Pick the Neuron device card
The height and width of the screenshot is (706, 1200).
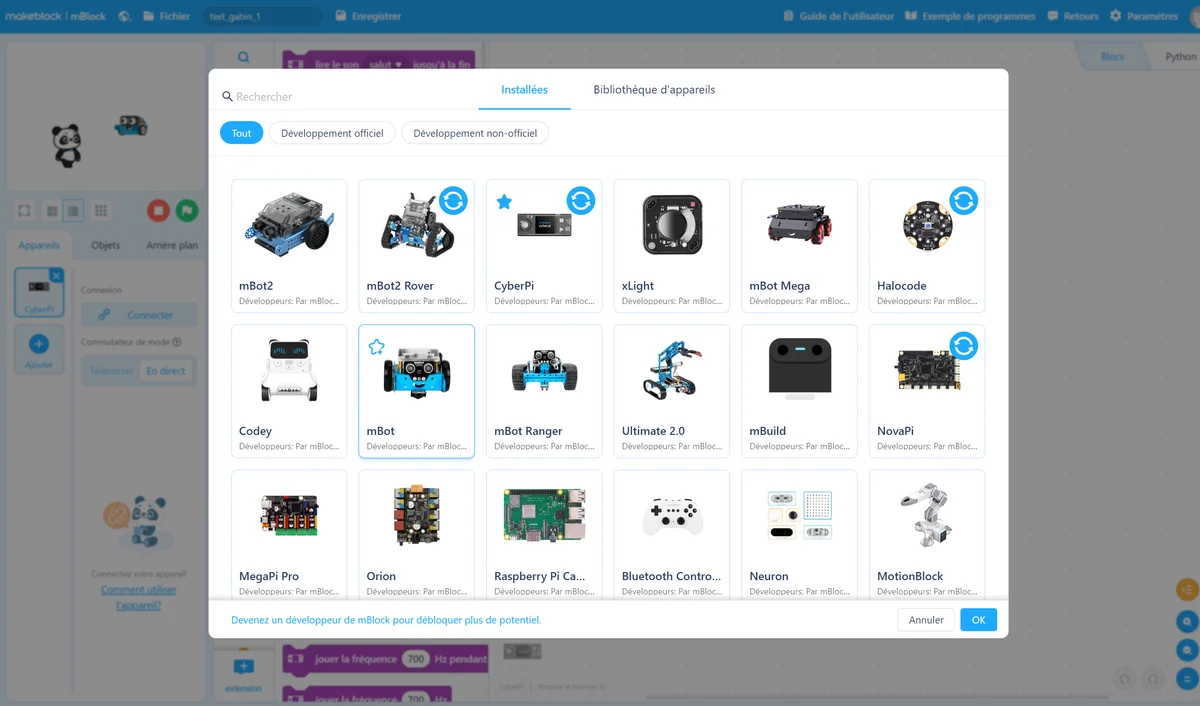tap(799, 534)
